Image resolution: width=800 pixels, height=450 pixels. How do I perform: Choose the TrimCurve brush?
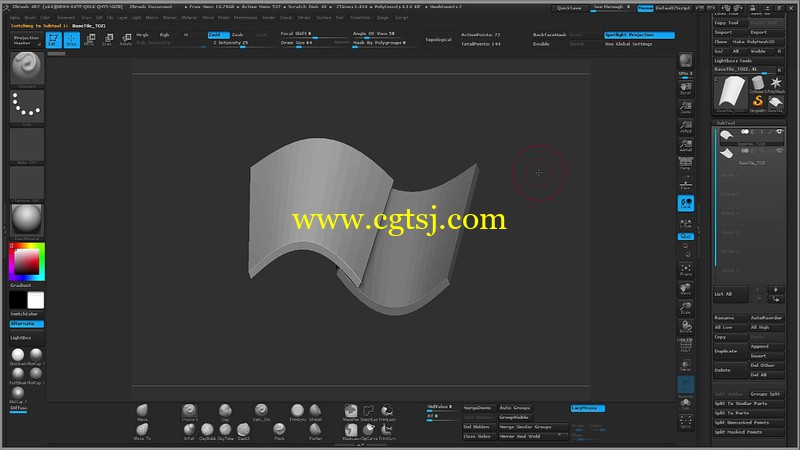tap(387, 431)
